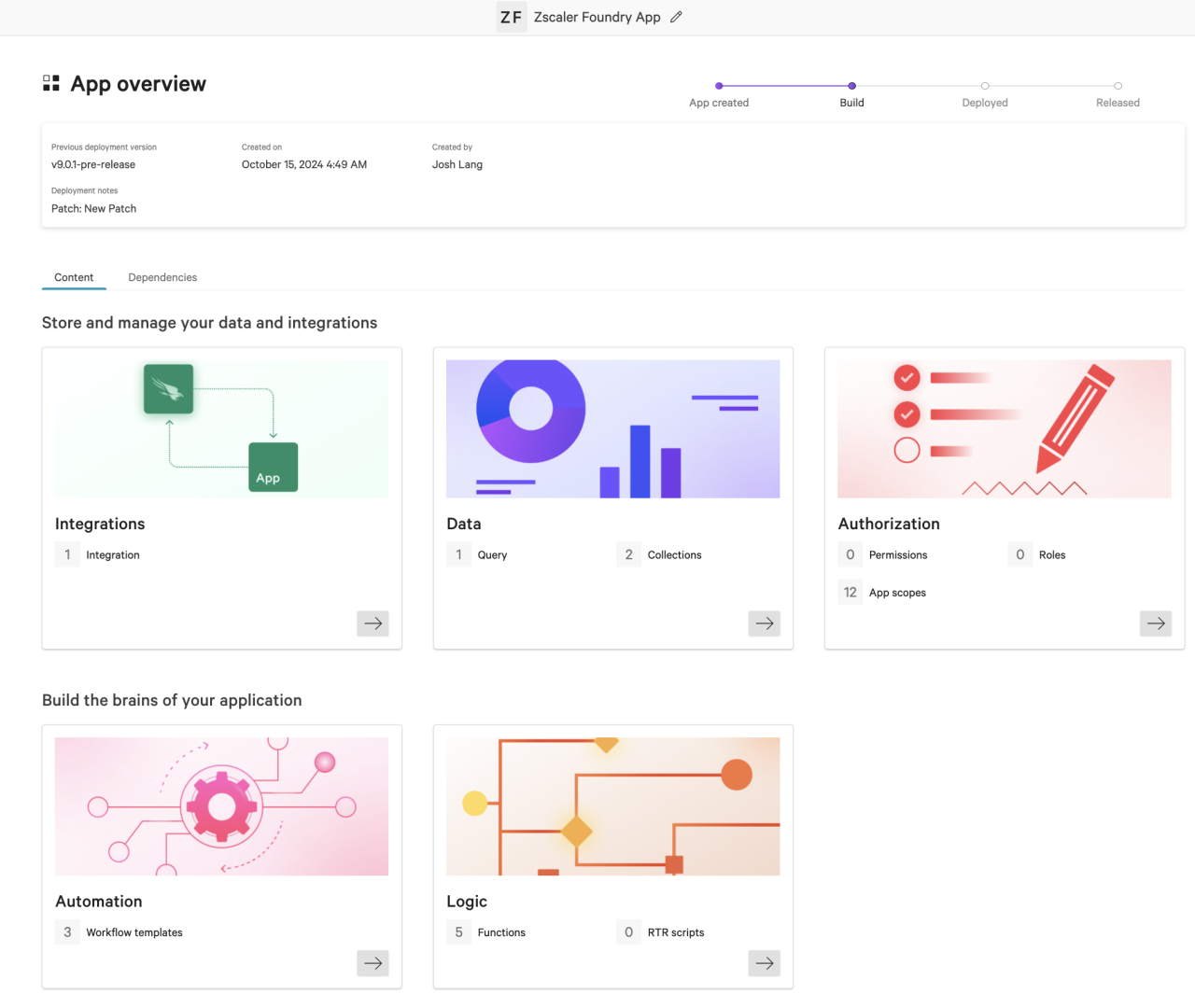Screen dimensions: 1195x1008
Task: Click the 1 Integration count entry
Action: (x=97, y=554)
